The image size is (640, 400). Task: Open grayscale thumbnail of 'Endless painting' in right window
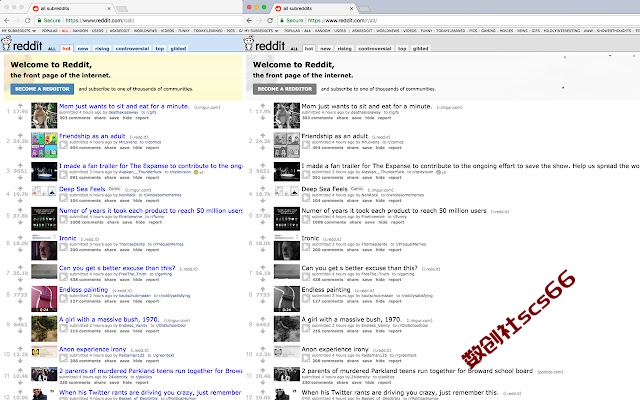(x=287, y=299)
